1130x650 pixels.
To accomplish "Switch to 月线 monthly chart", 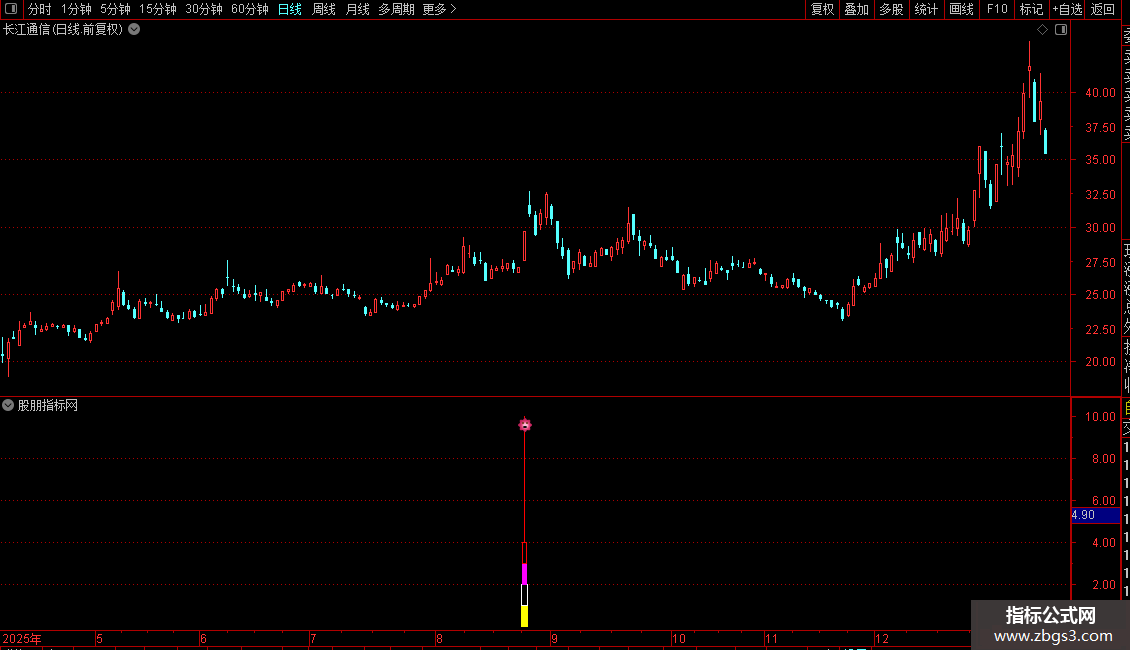I will coord(357,9).
